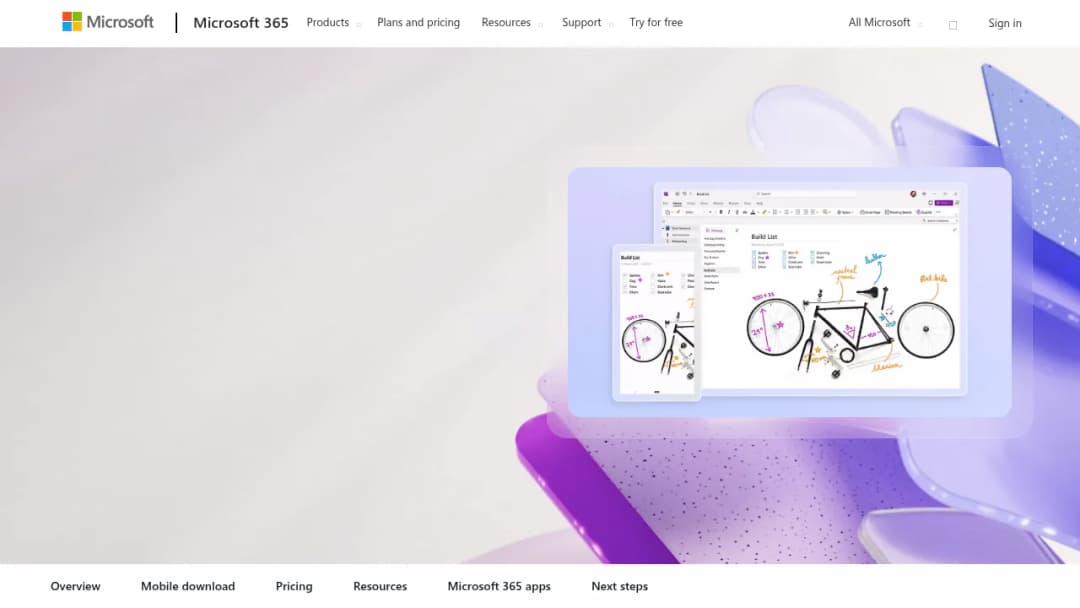Click the Microsoft logo
Image resolution: width=1080 pixels, height=608 pixels.
coord(108,22)
